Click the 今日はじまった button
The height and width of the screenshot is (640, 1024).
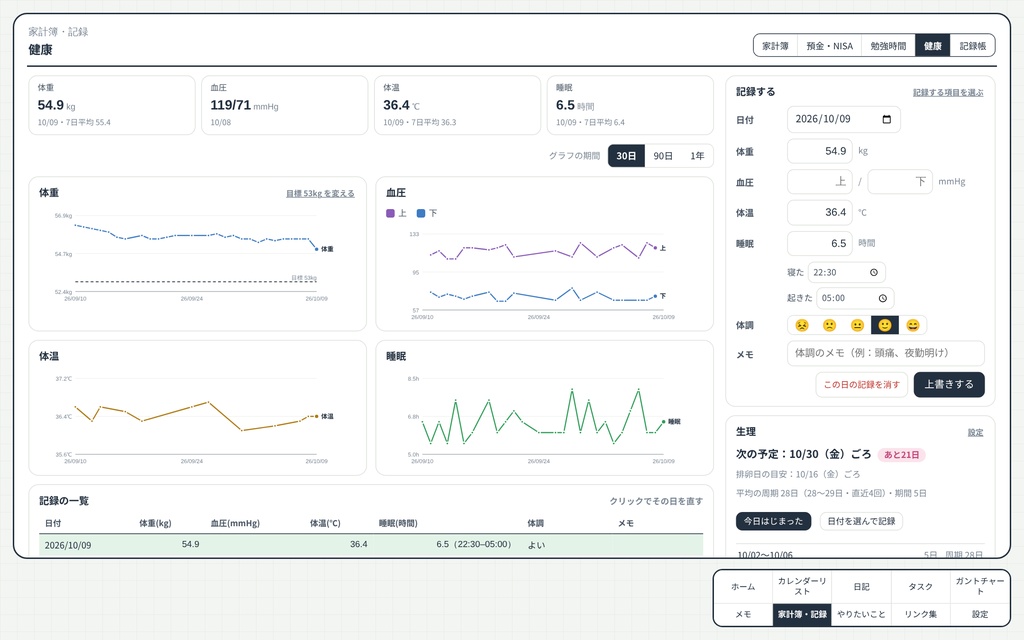pos(773,521)
